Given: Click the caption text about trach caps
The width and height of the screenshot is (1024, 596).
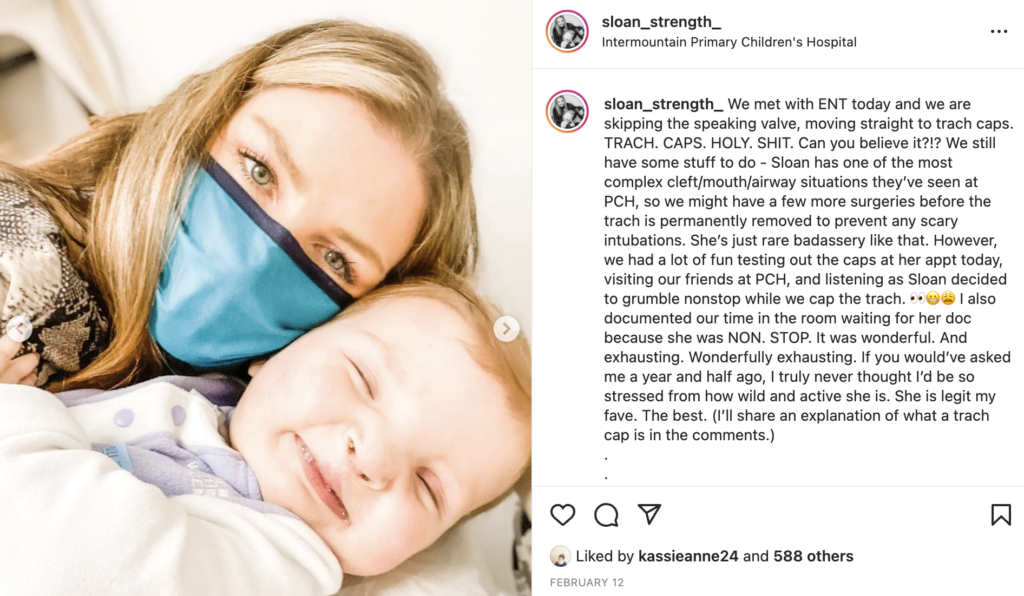Looking at the screenshot, I should tap(808, 269).
